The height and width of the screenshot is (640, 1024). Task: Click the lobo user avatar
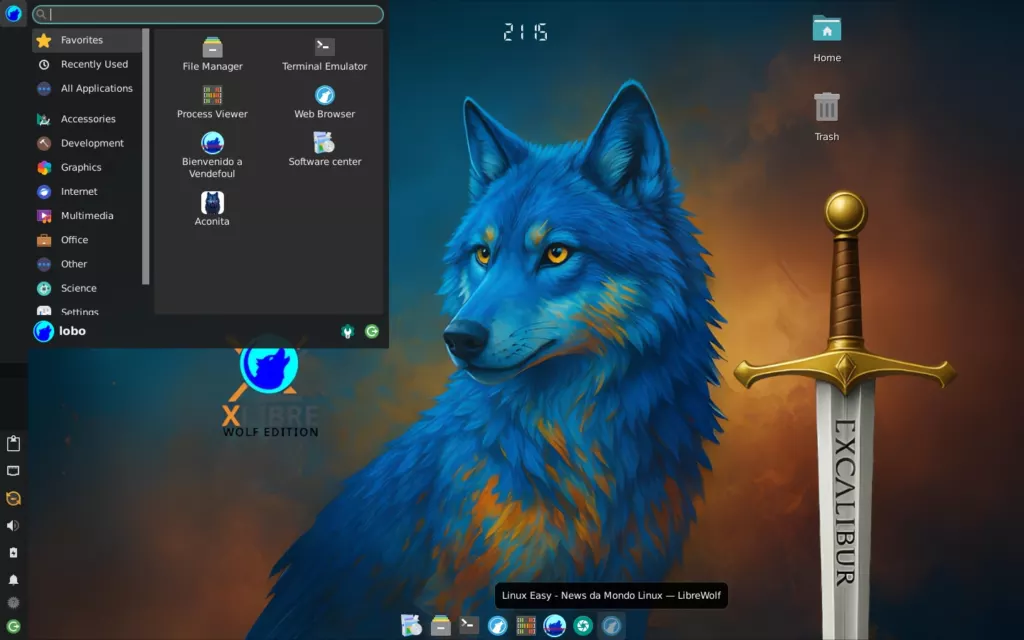[44, 331]
